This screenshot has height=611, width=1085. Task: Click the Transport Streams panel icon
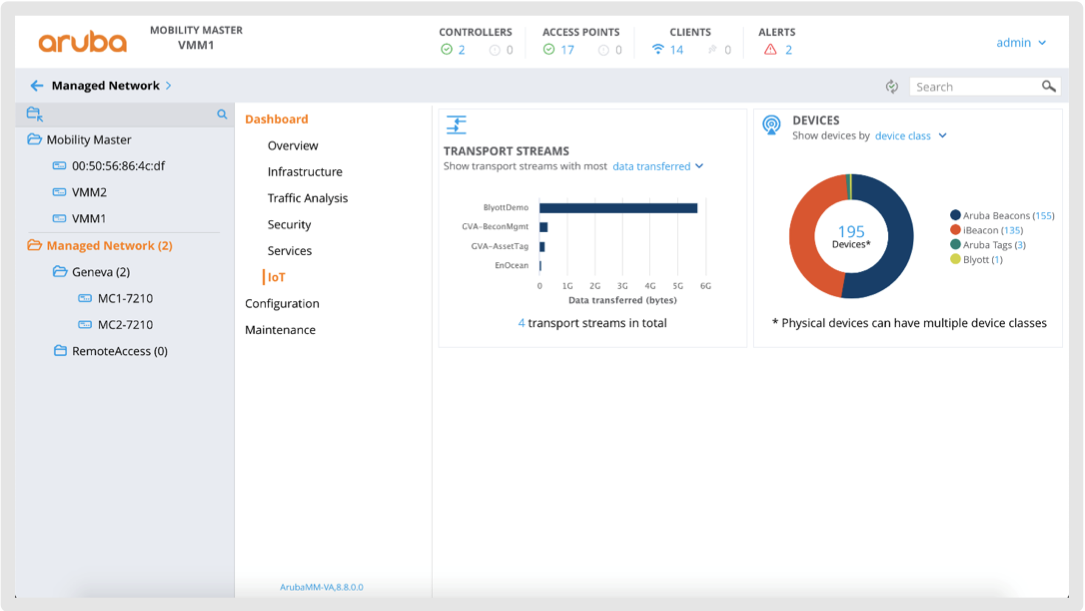coord(456,125)
